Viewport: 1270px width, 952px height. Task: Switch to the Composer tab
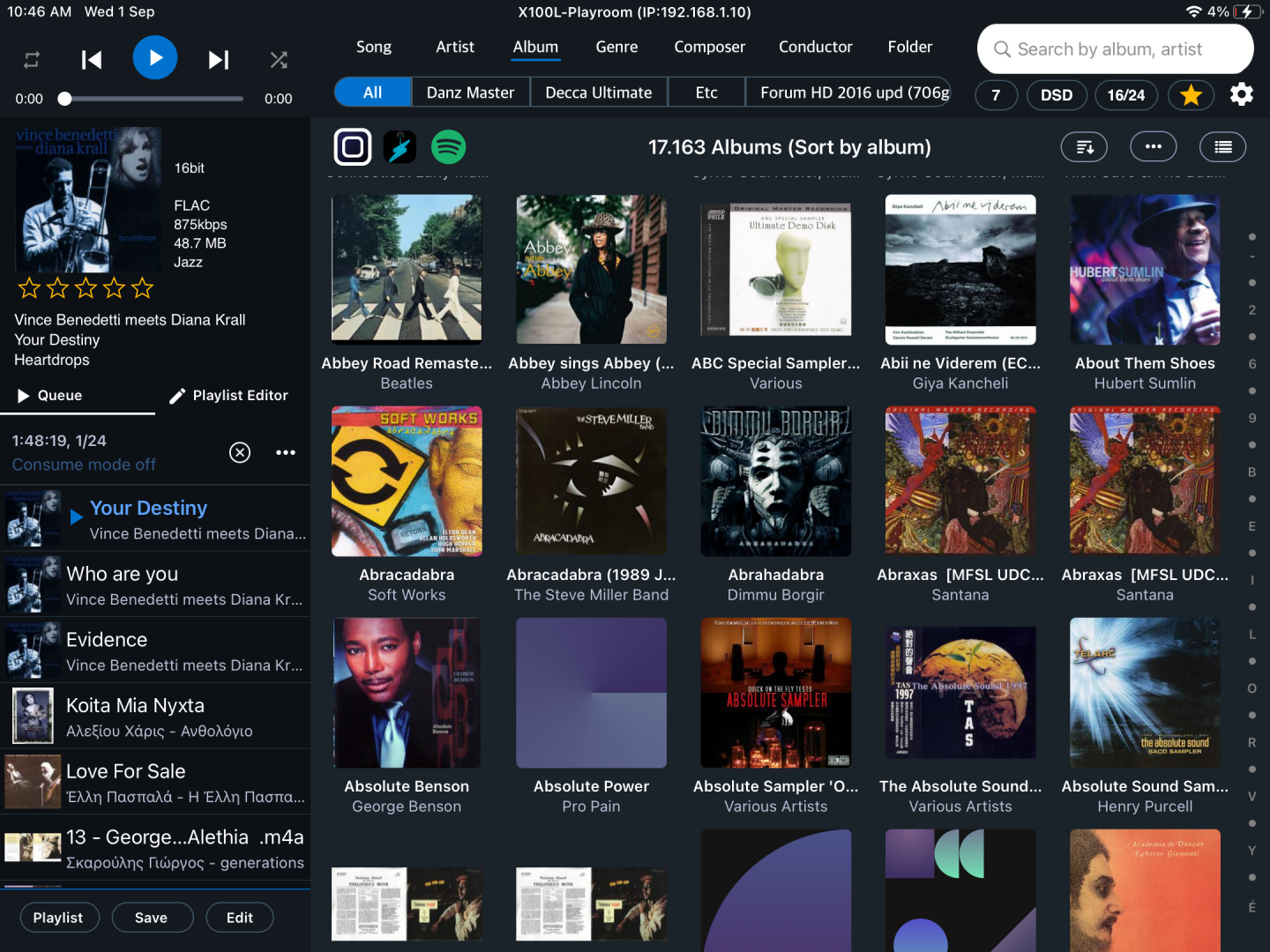[x=709, y=47]
